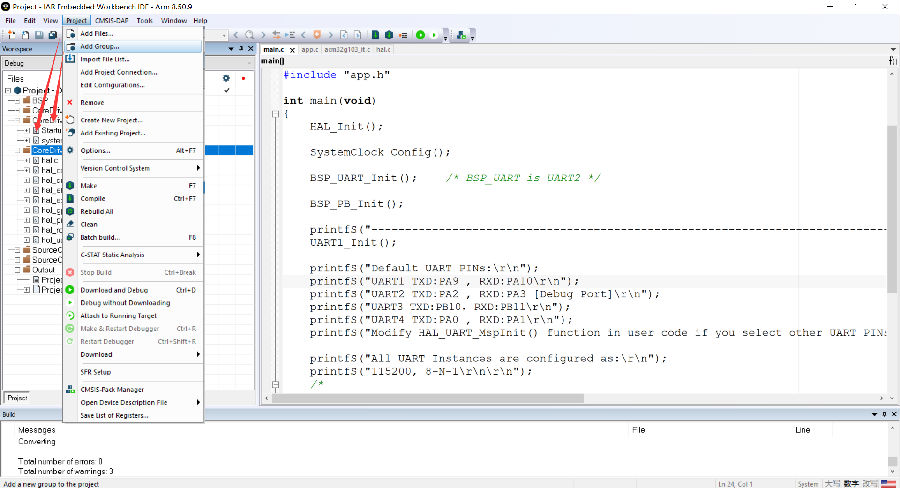Choose Rebuild All from Project menu

point(97,212)
